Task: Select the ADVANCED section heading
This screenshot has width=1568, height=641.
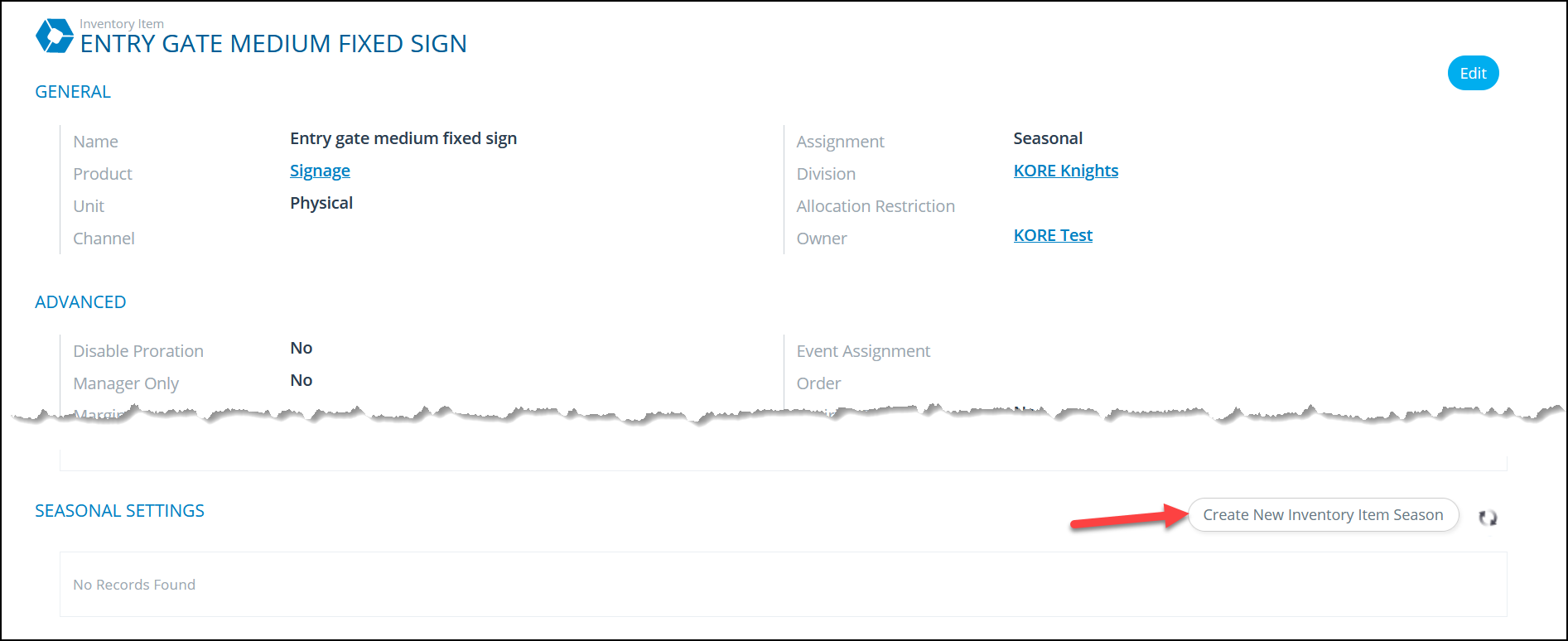Action: click(80, 302)
